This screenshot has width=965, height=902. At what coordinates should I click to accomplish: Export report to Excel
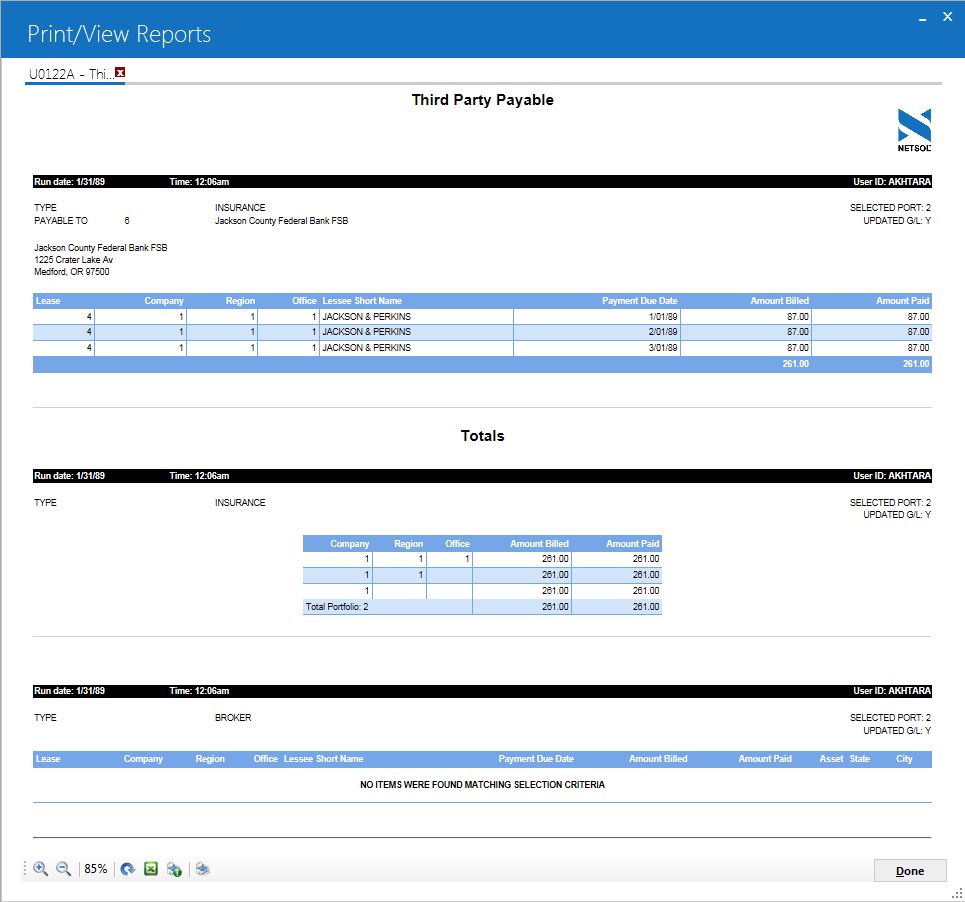click(x=151, y=869)
